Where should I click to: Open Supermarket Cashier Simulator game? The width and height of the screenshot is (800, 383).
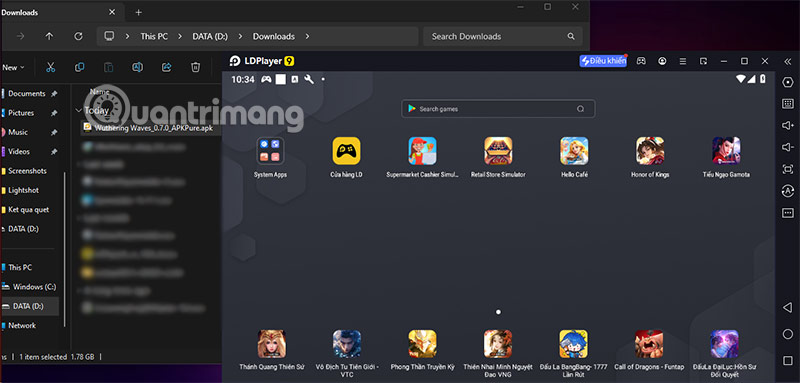[422, 151]
